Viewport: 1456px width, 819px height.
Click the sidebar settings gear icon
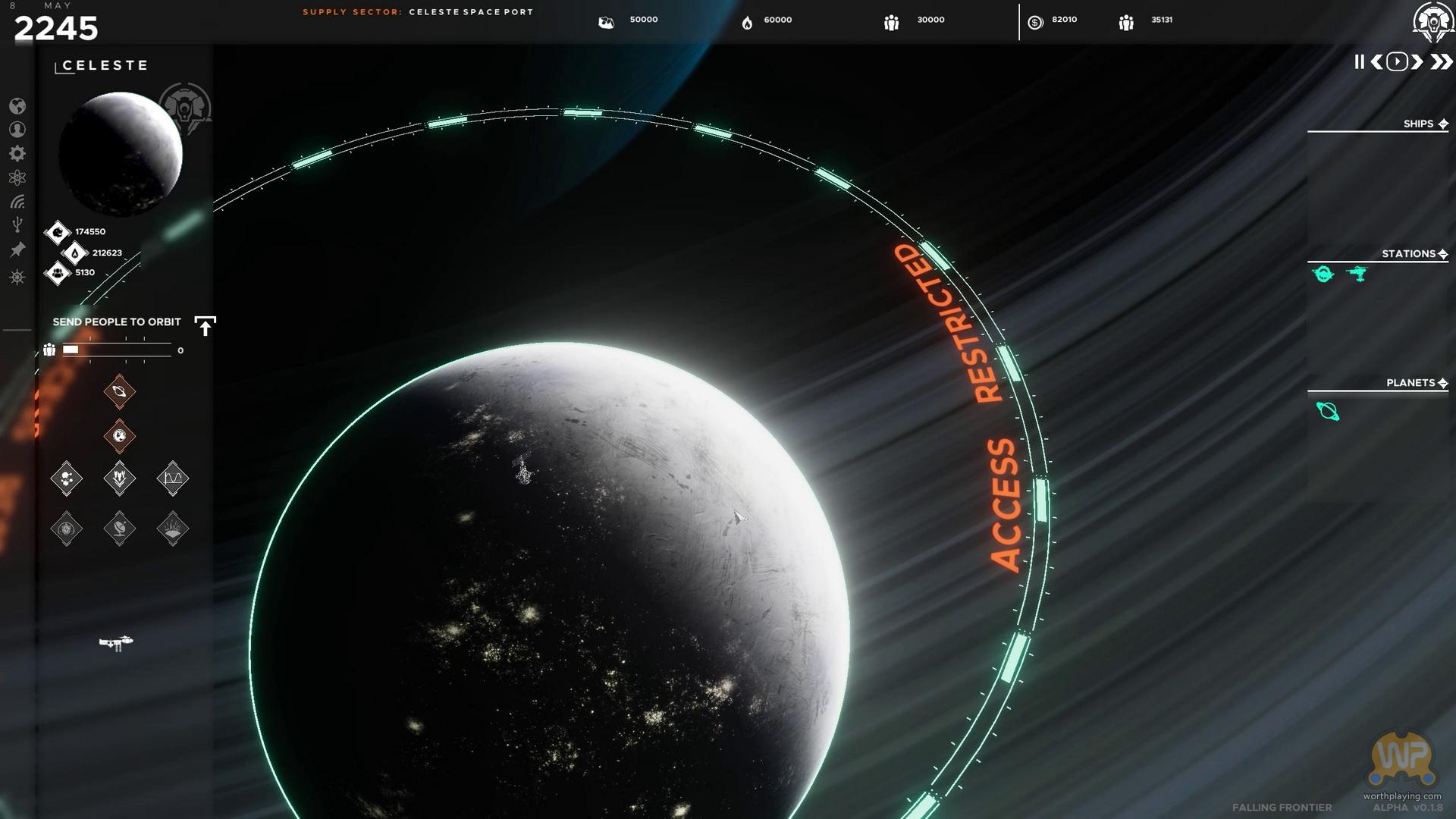click(x=17, y=154)
